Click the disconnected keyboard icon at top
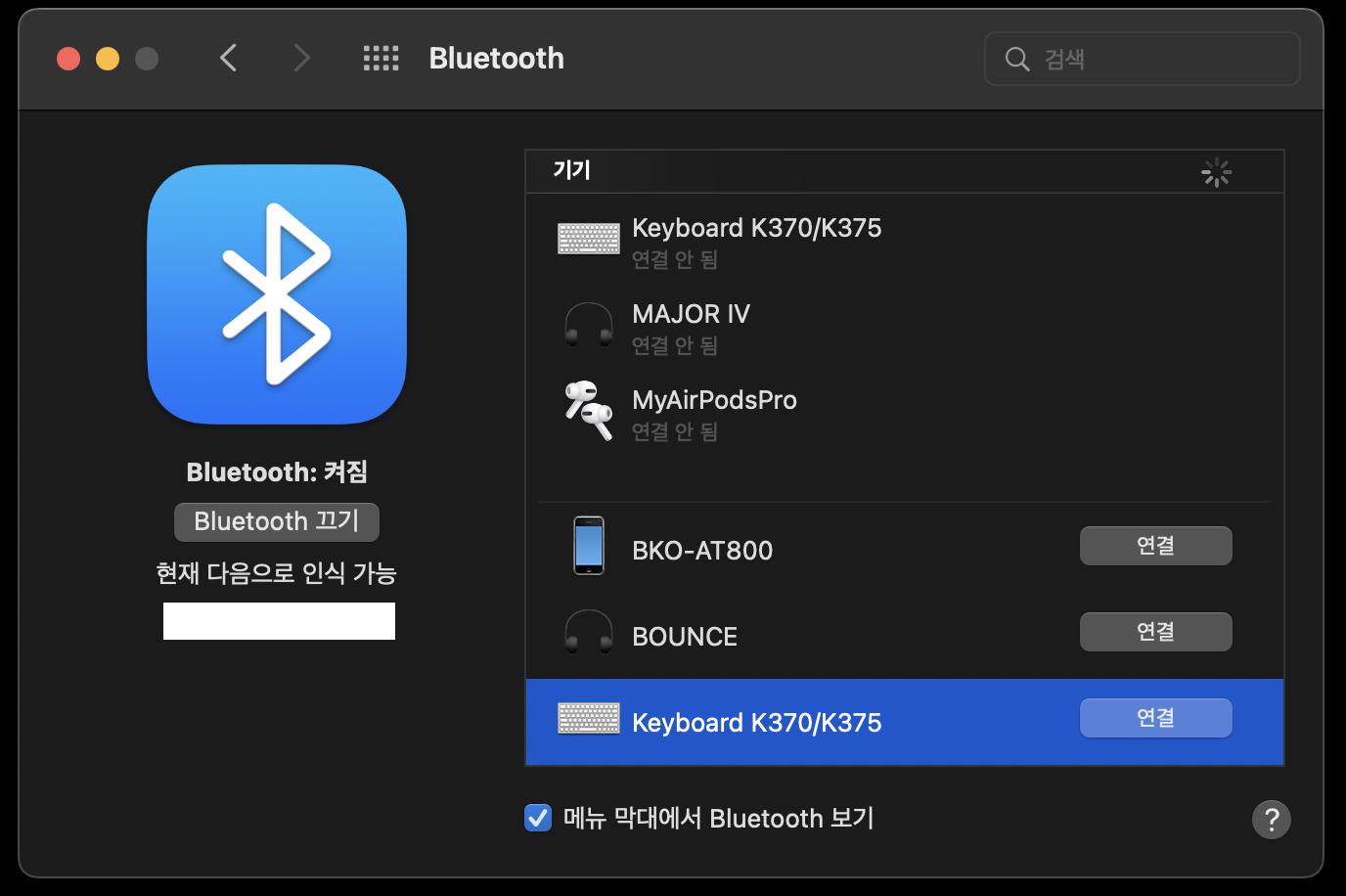 pyautogui.click(x=589, y=239)
